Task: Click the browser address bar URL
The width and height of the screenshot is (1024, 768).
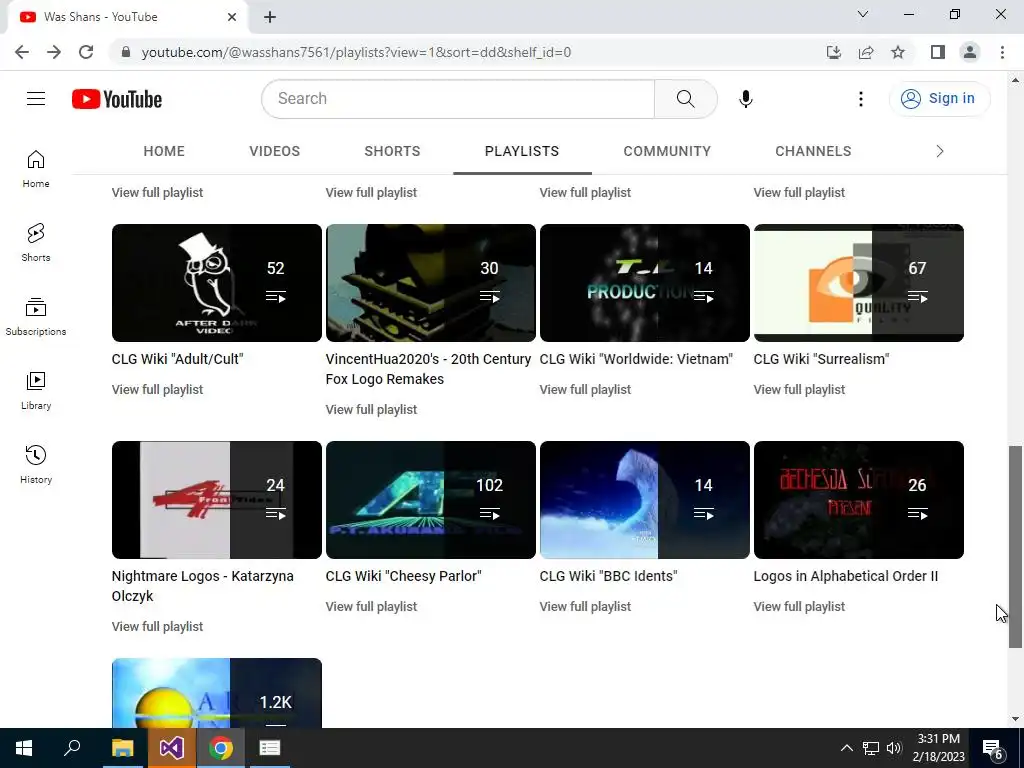Action: (x=356, y=52)
